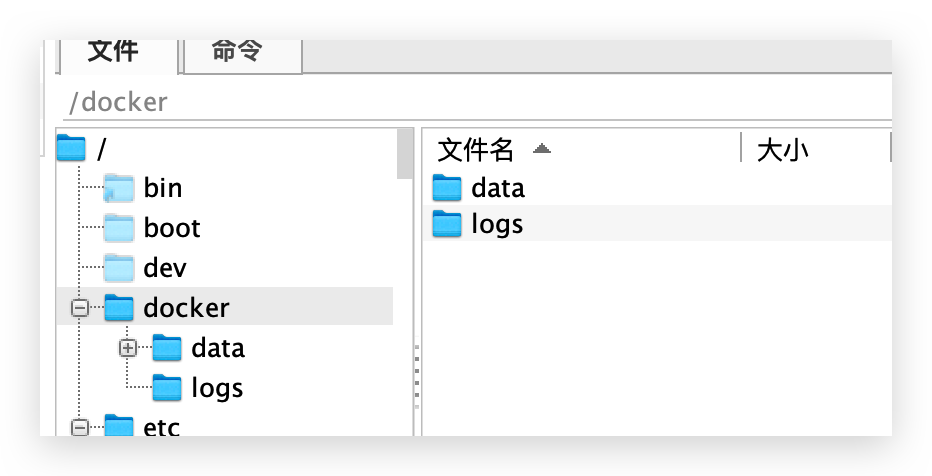Image resolution: width=932 pixels, height=476 pixels.
Task: Click the dev folder icon in tree
Action: (118, 267)
